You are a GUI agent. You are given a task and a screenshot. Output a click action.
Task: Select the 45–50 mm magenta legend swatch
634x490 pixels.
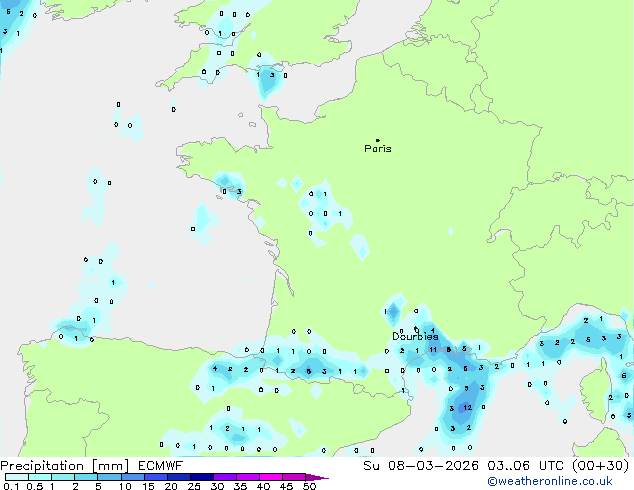[294, 477]
